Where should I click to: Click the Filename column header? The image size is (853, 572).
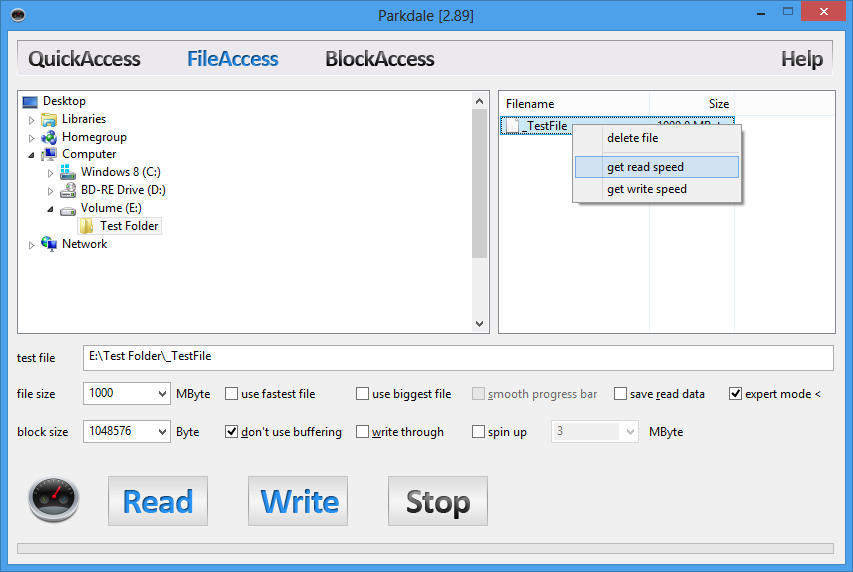tap(574, 104)
